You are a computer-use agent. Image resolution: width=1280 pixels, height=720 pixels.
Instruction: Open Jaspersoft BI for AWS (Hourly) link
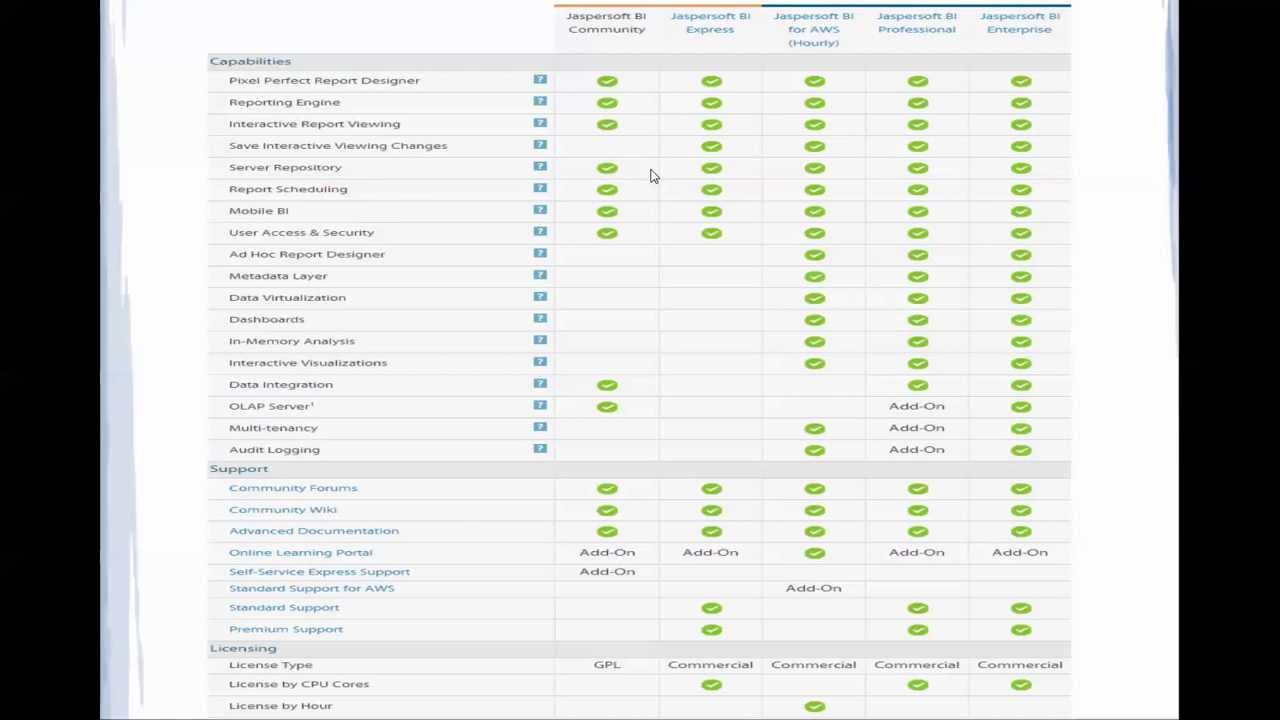[813, 29]
